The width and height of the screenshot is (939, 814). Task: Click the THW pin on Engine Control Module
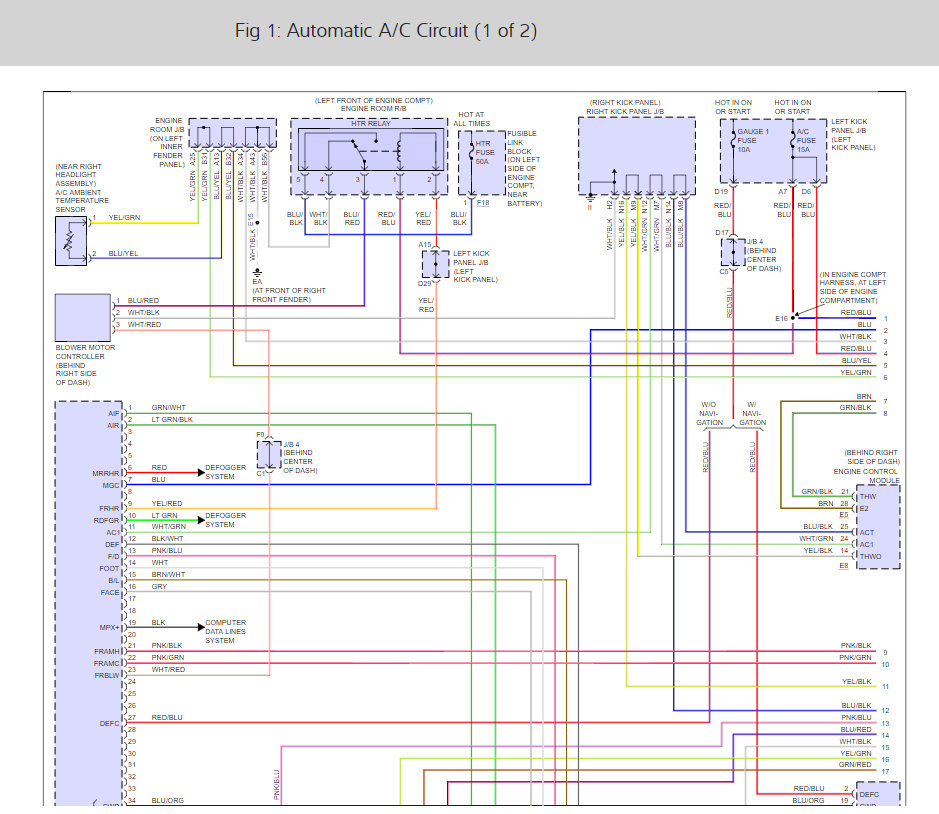tap(868, 497)
